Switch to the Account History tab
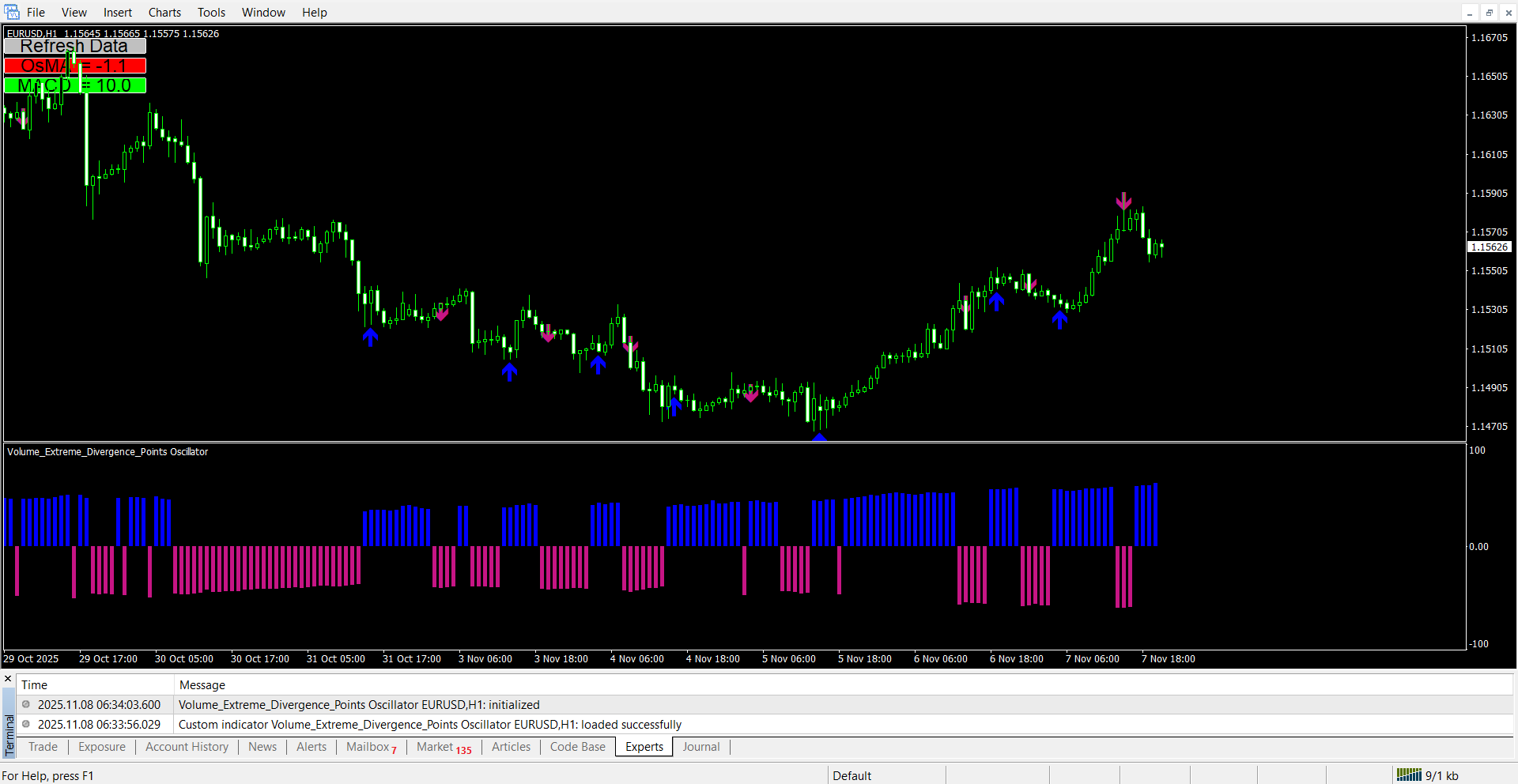The width and height of the screenshot is (1518, 784). pos(187,747)
